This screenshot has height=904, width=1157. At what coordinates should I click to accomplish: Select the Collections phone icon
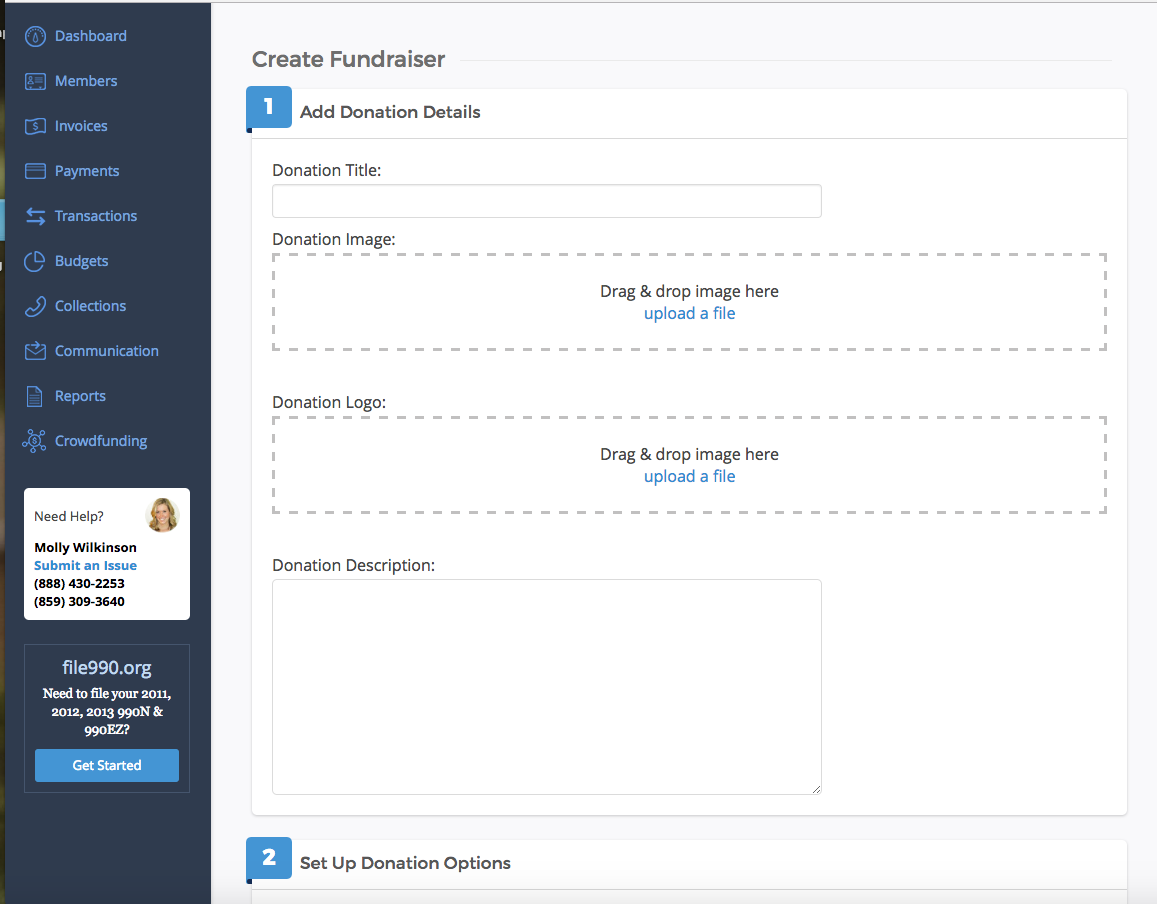35,306
